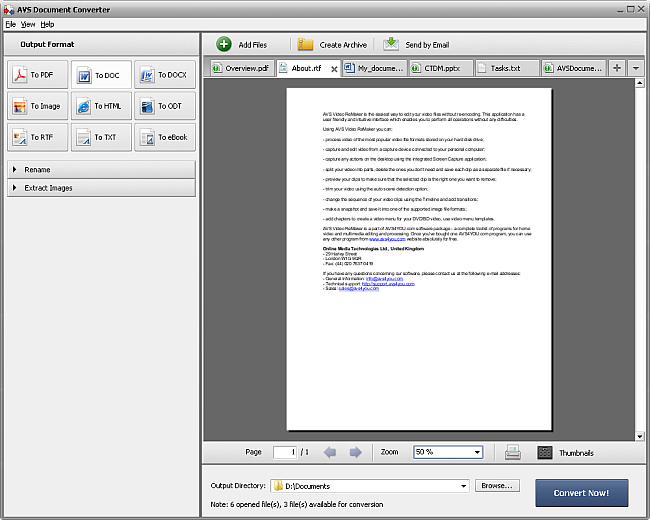The image size is (650, 520).
Task: Switch to the Overview.pdf tab
Action: (240, 68)
